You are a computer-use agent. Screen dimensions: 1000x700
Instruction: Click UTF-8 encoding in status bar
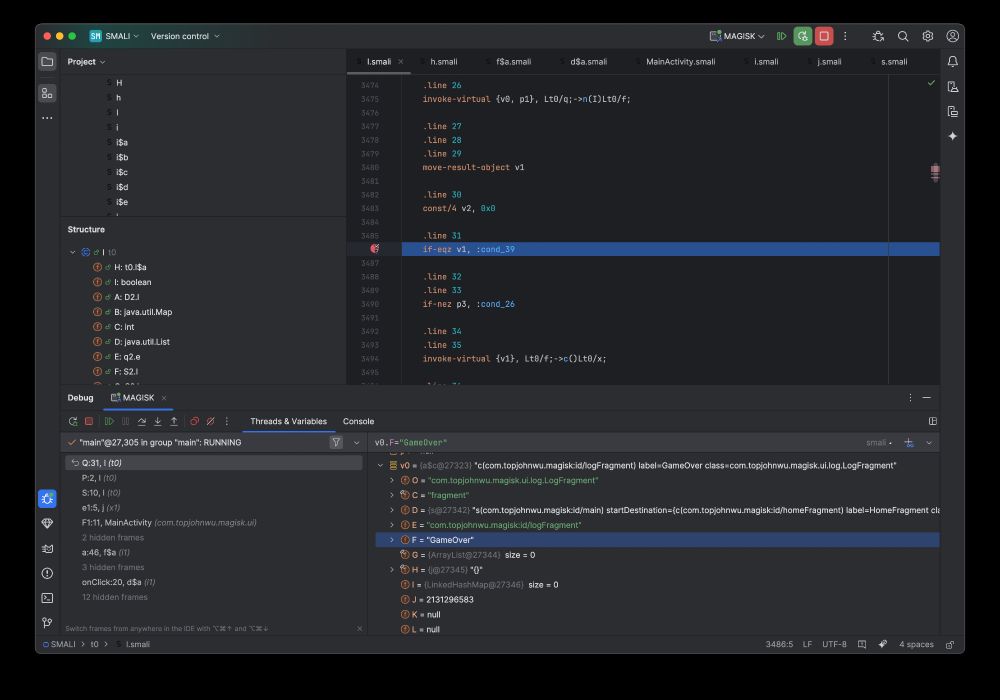tap(834, 645)
